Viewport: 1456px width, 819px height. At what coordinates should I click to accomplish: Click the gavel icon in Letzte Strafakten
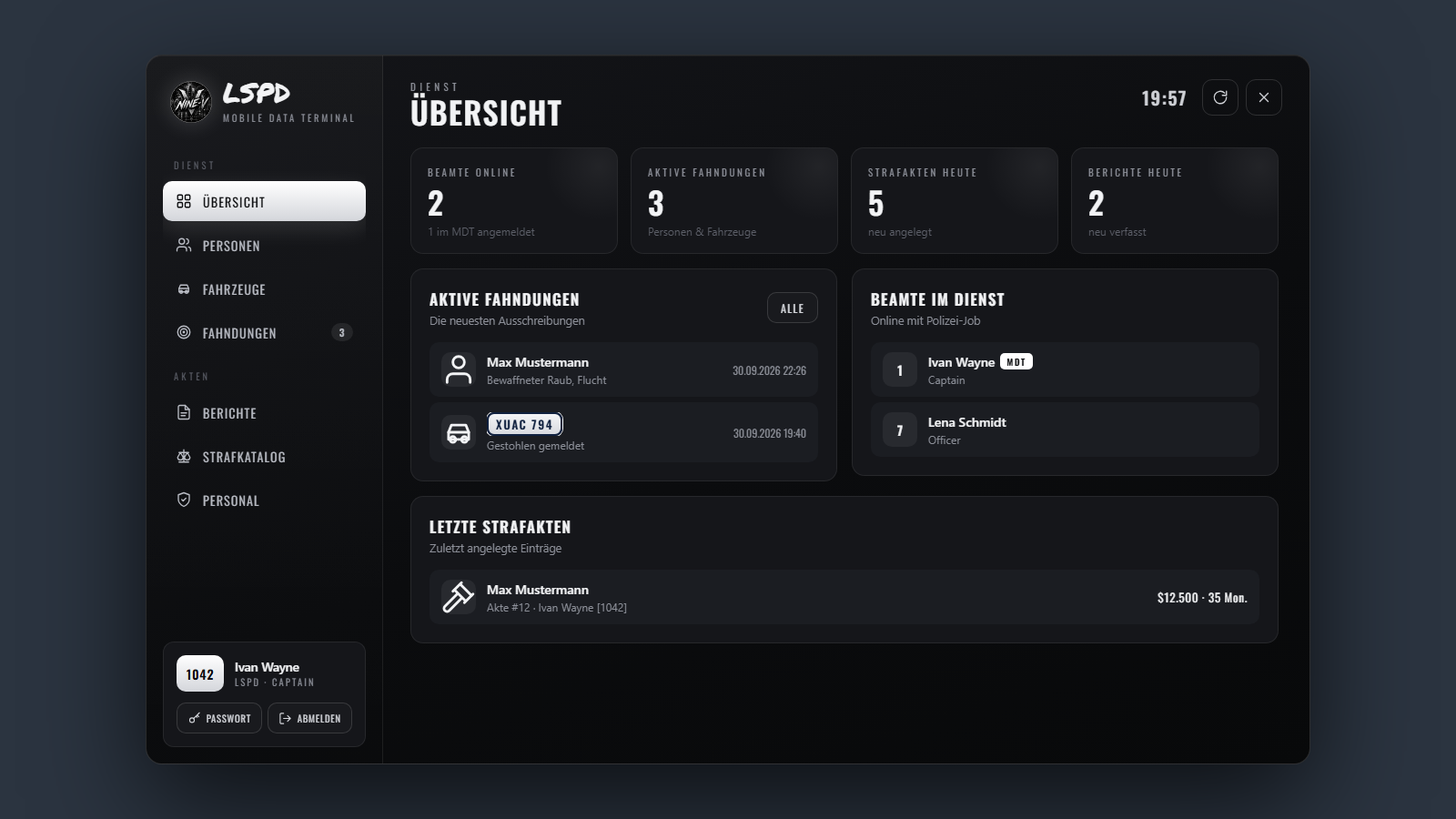pyautogui.click(x=459, y=597)
